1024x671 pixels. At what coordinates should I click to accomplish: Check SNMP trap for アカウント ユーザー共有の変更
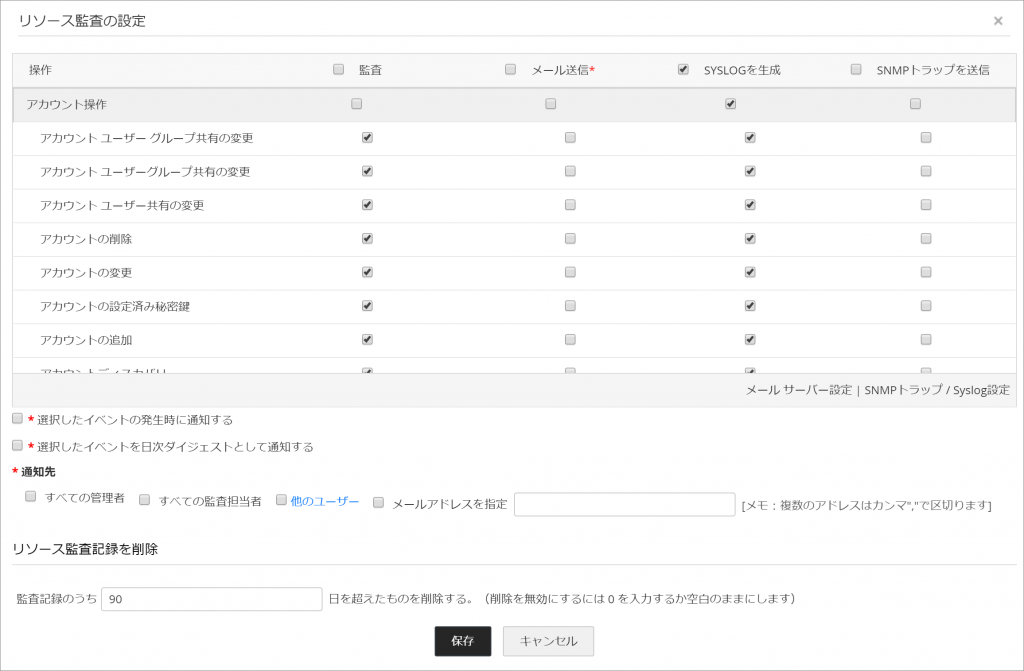point(926,205)
